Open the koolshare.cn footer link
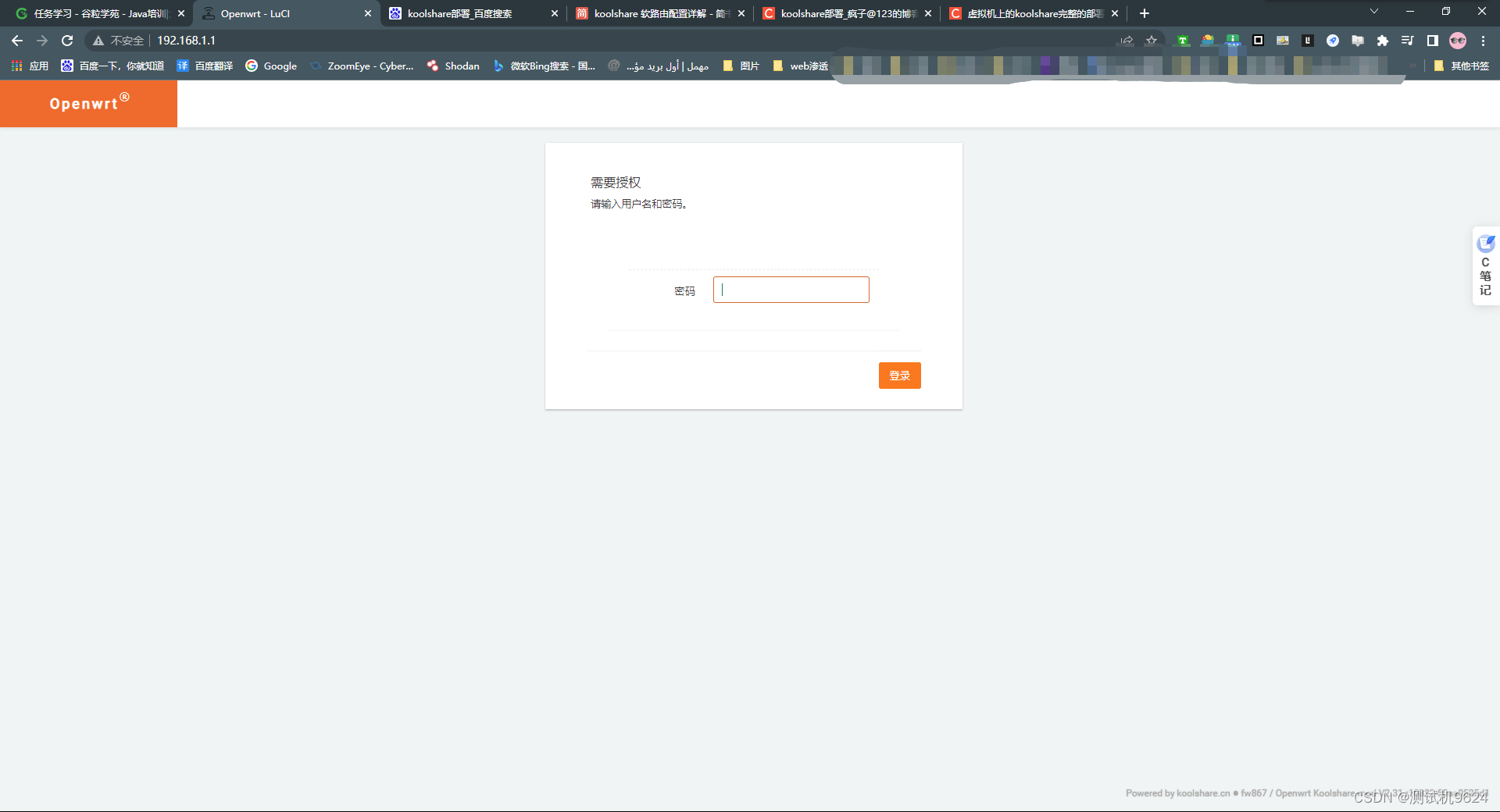The width and height of the screenshot is (1500, 812). pyautogui.click(x=1203, y=793)
